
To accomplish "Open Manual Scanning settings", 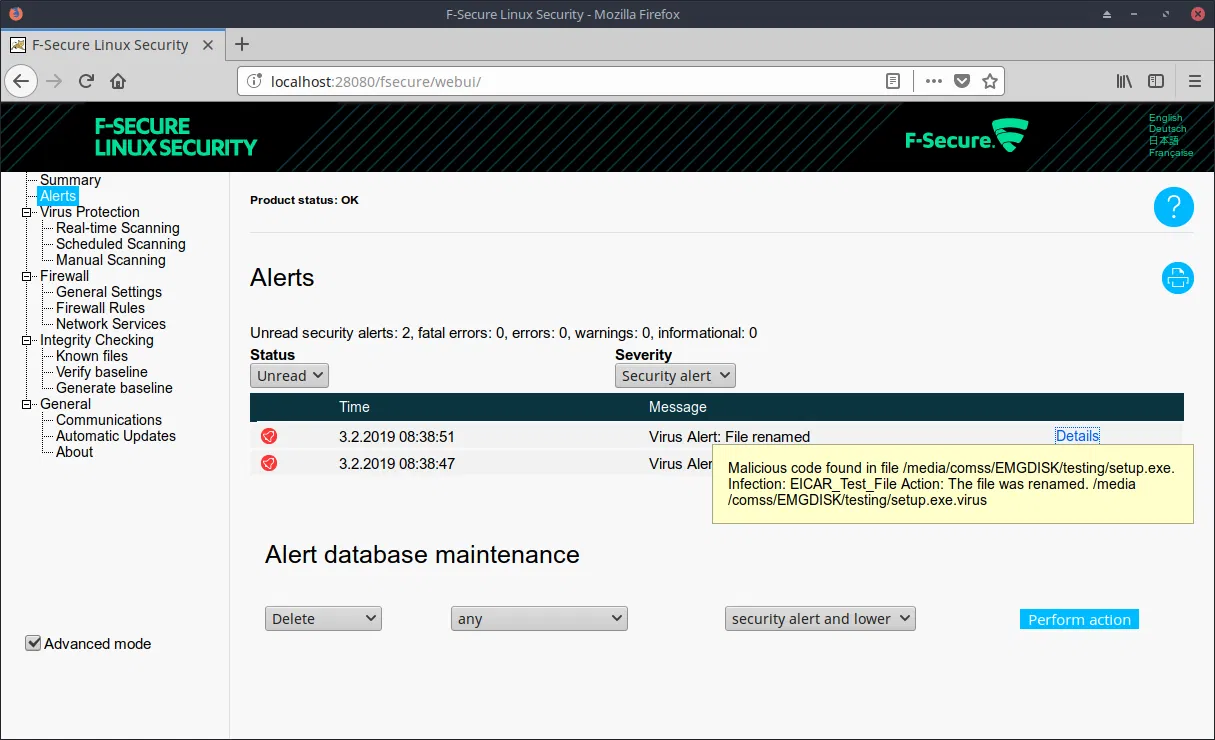I will pyautogui.click(x=111, y=260).
